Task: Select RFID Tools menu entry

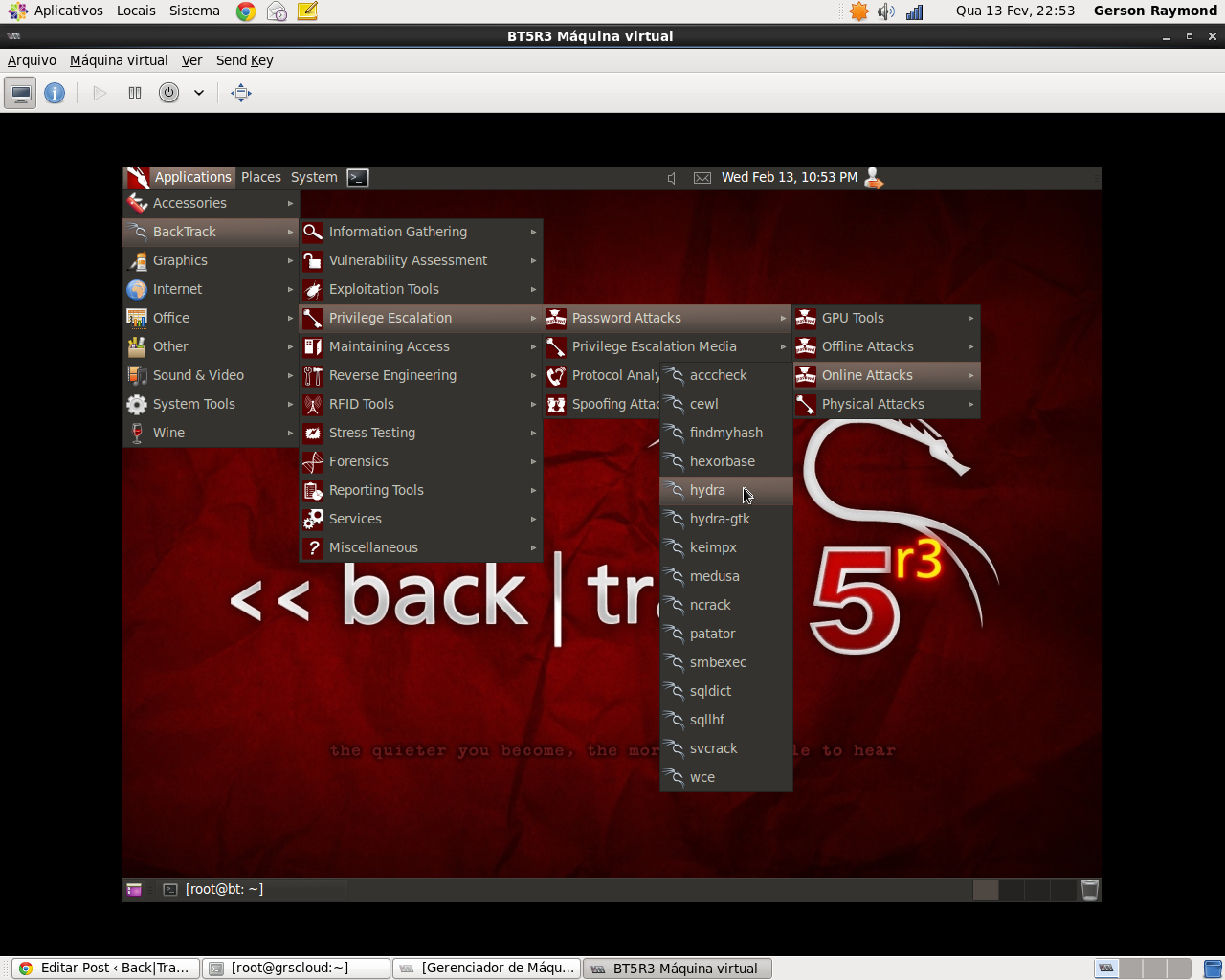Action: (421, 404)
